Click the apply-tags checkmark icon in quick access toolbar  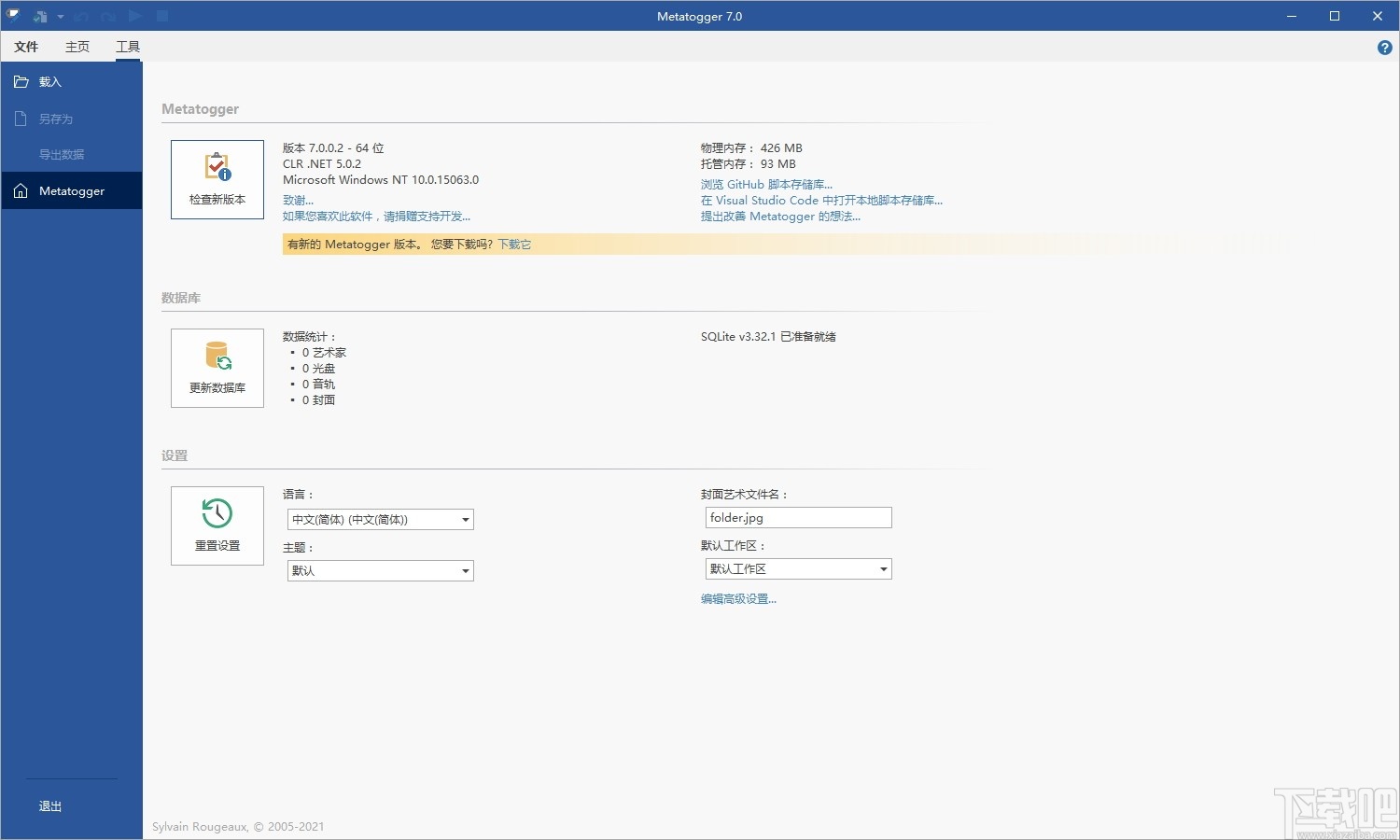click(x=40, y=16)
